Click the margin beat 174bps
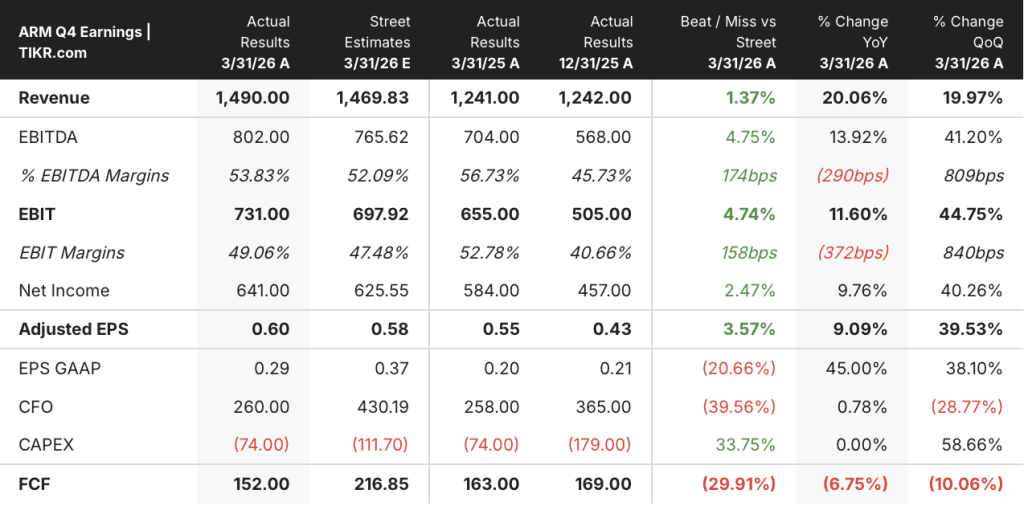 point(748,176)
